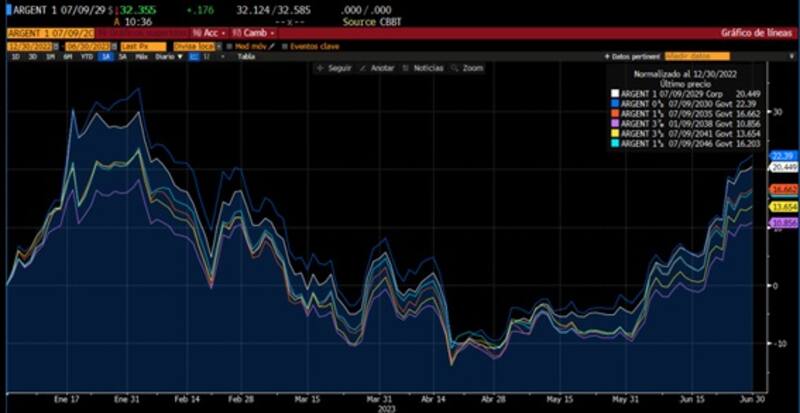800x413 pixels.
Task: Open the Noticias icon in chart toolbar
Action: 408,68
